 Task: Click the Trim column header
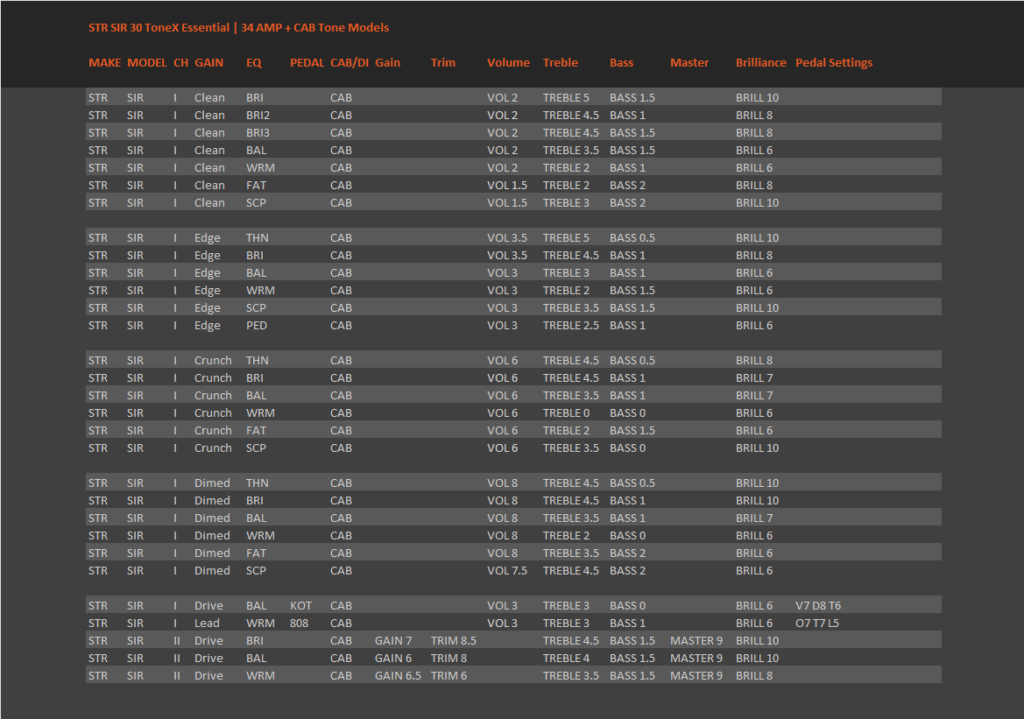(x=443, y=63)
